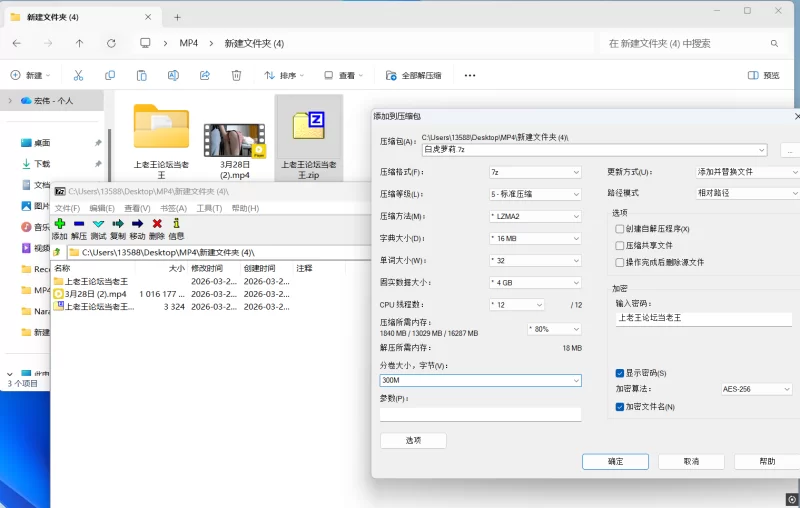This screenshot has height=508, width=800.
Task: Toggle the encrypt file names checkbox
Action: (620, 407)
